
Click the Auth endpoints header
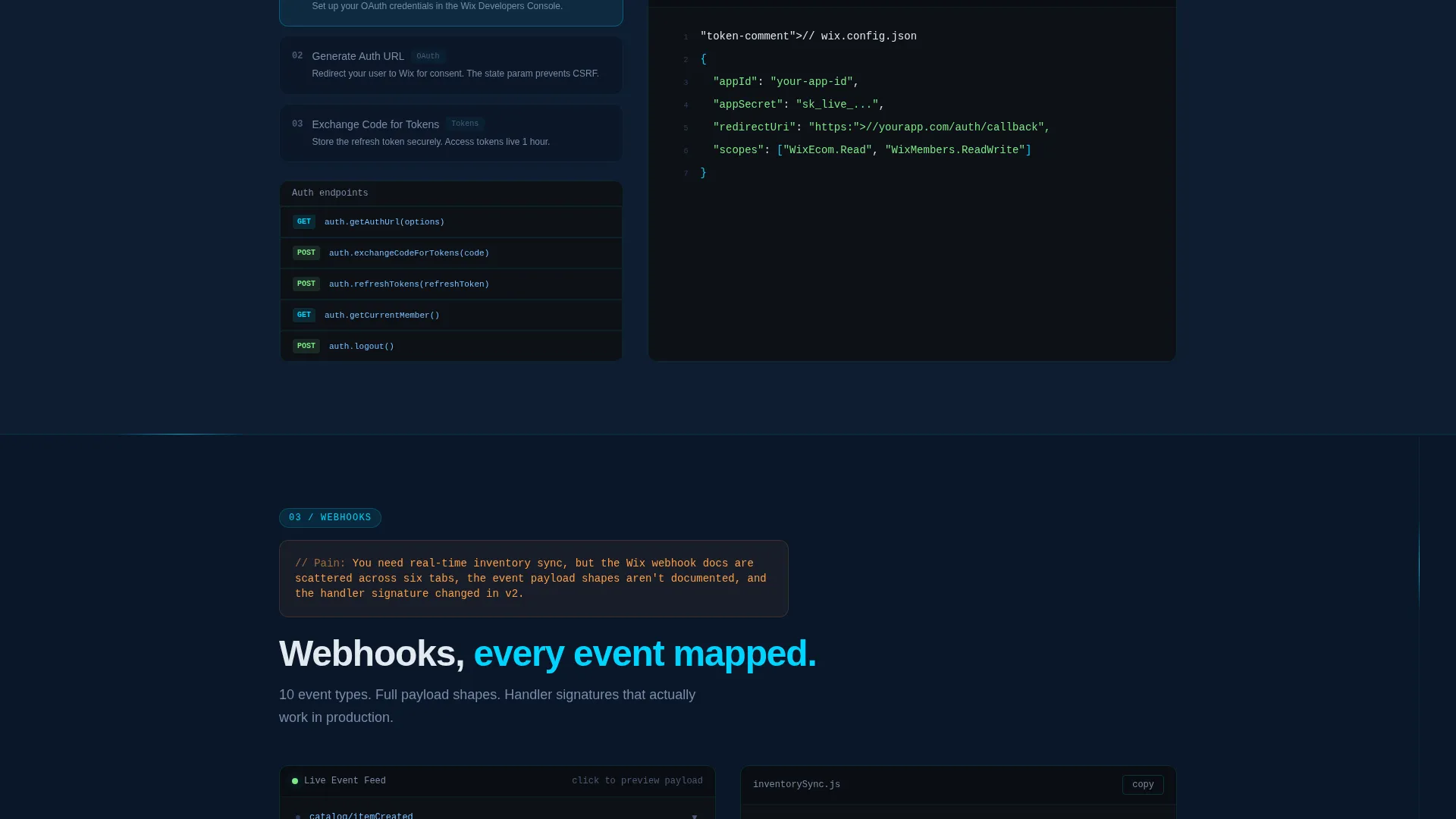pos(450,193)
